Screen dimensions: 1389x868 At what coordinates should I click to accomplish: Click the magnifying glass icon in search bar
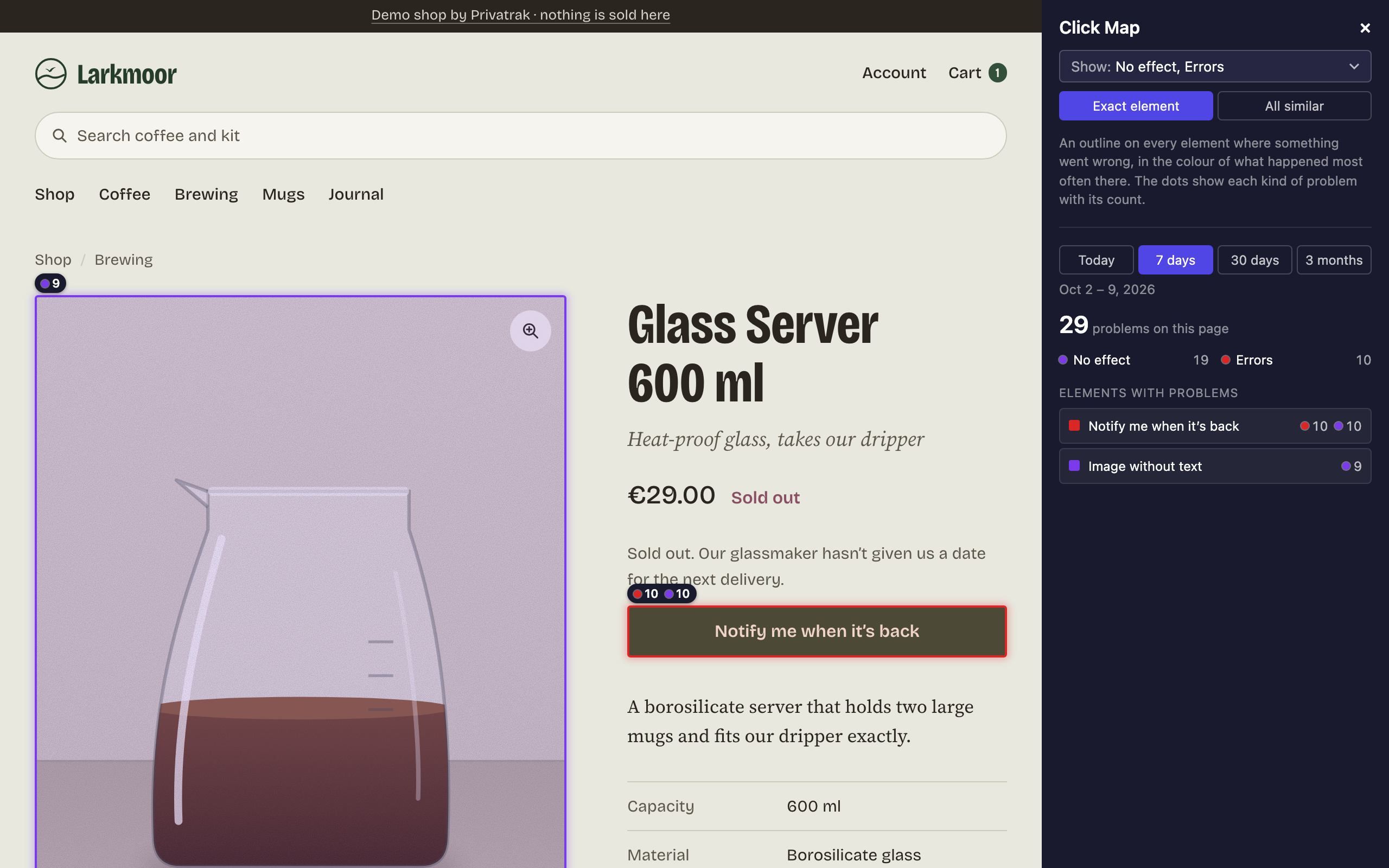tap(60, 136)
